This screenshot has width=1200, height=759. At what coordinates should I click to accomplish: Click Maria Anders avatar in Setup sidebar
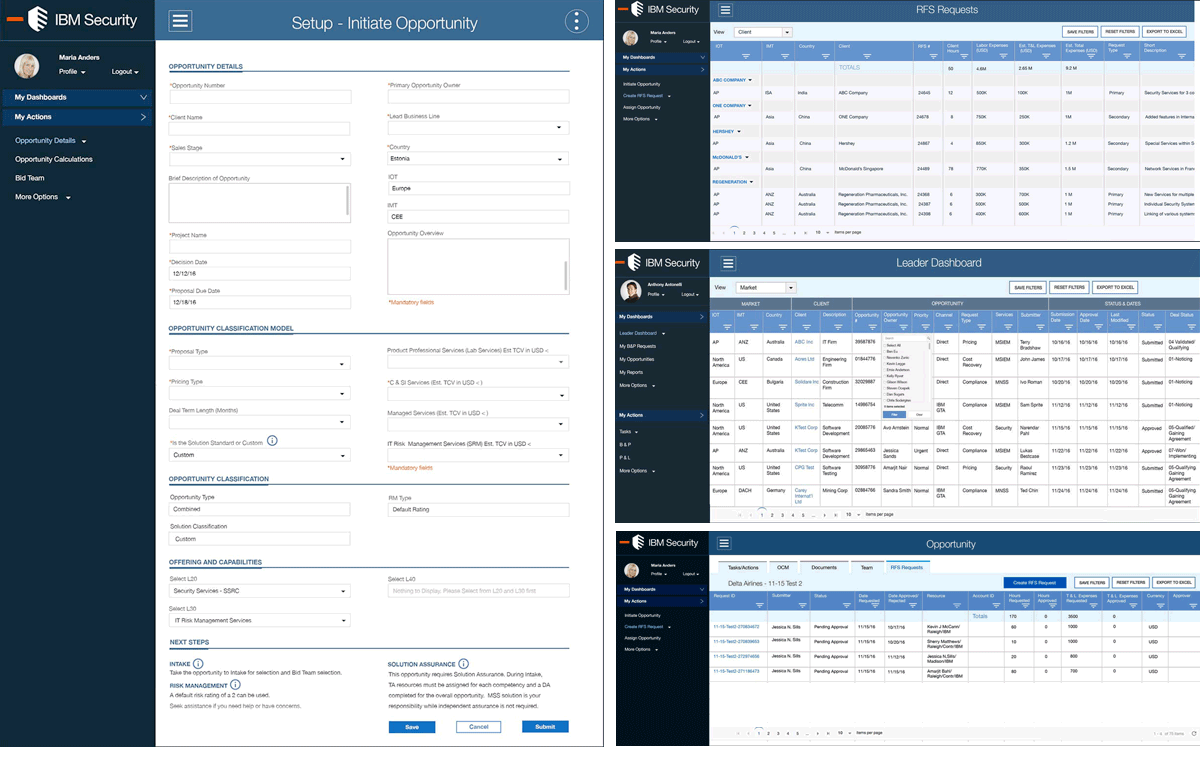pyautogui.click(x=27, y=66)
